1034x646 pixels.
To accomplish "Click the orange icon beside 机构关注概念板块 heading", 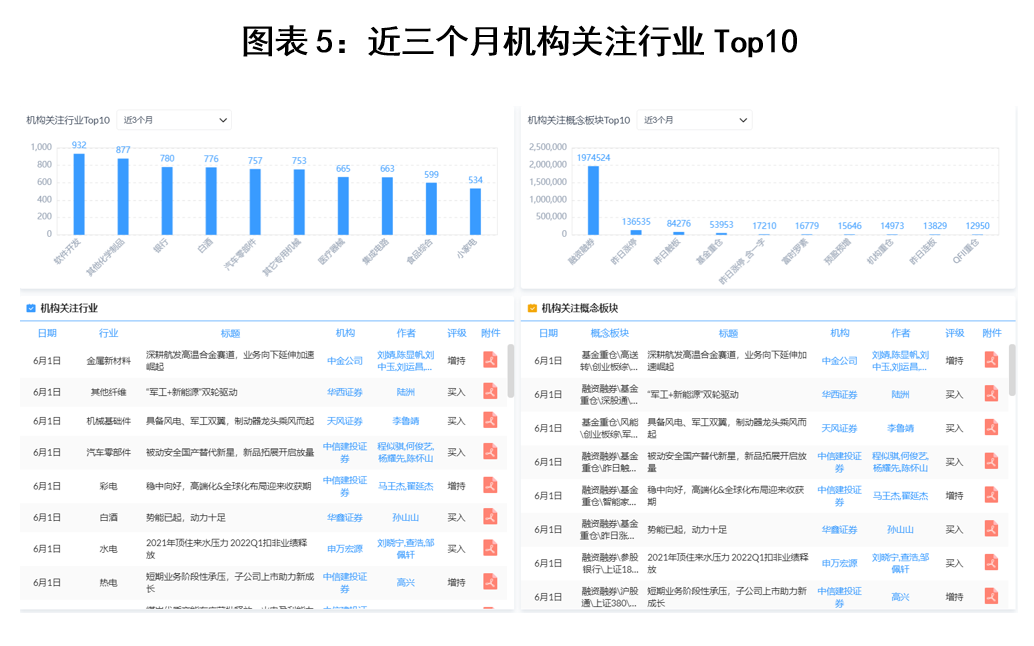I will click(532, 308).
